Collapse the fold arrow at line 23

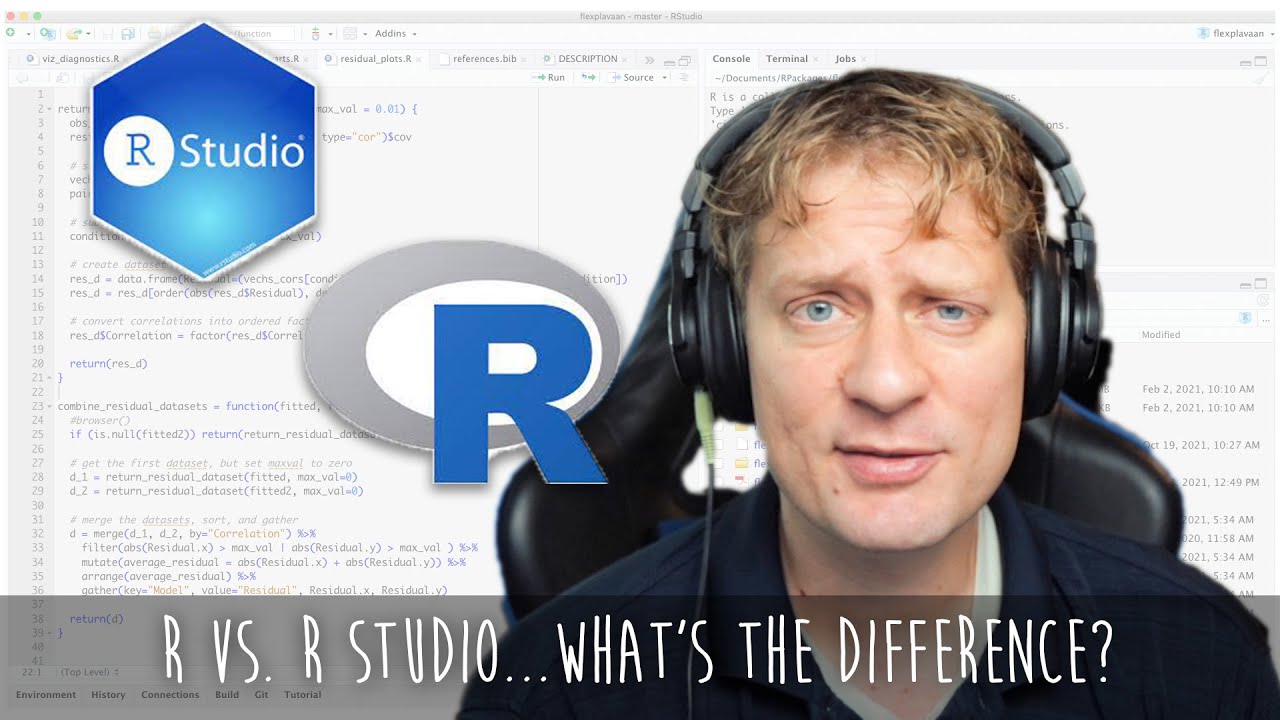point(50,407)
